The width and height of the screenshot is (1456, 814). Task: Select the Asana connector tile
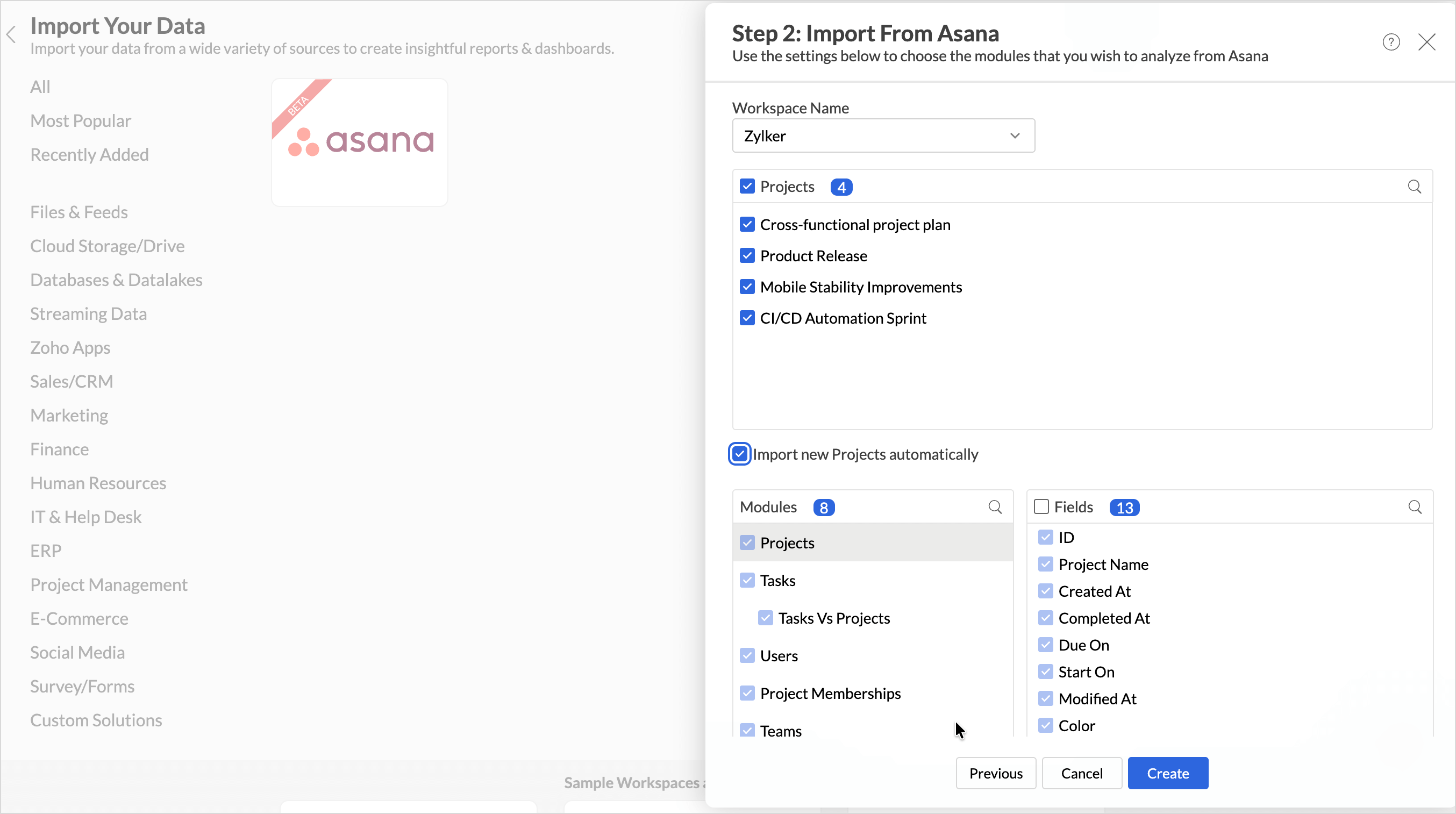click(360, 142)
